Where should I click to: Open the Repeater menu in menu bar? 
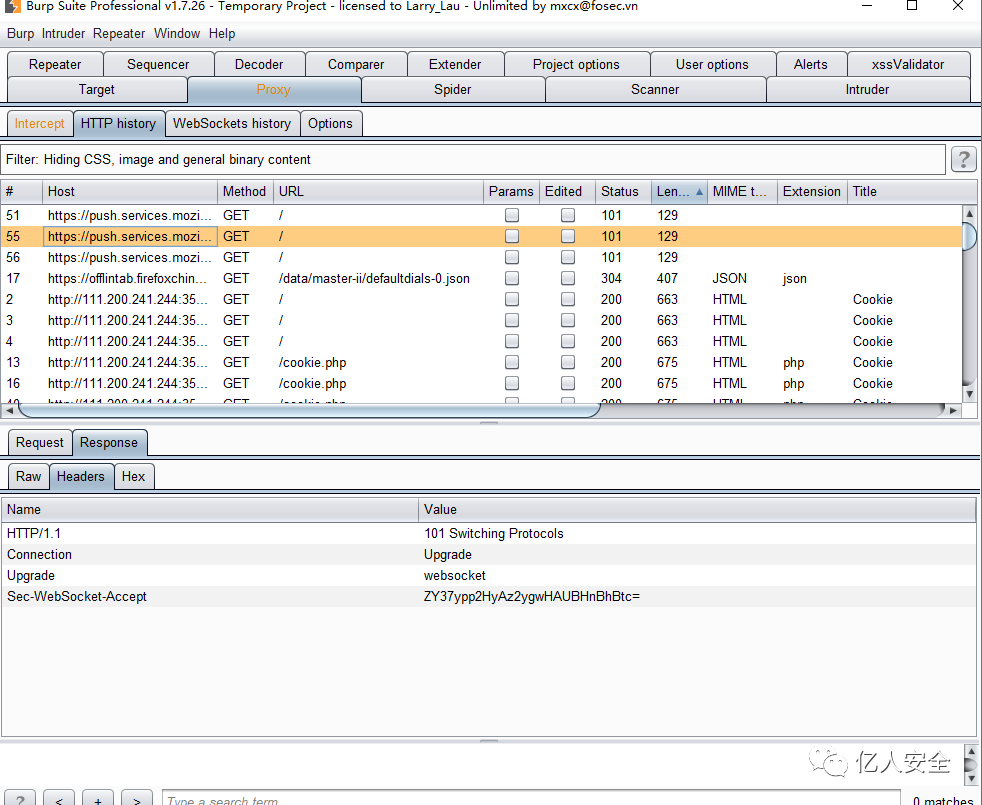pyautogui.click(x=119, y=34)
